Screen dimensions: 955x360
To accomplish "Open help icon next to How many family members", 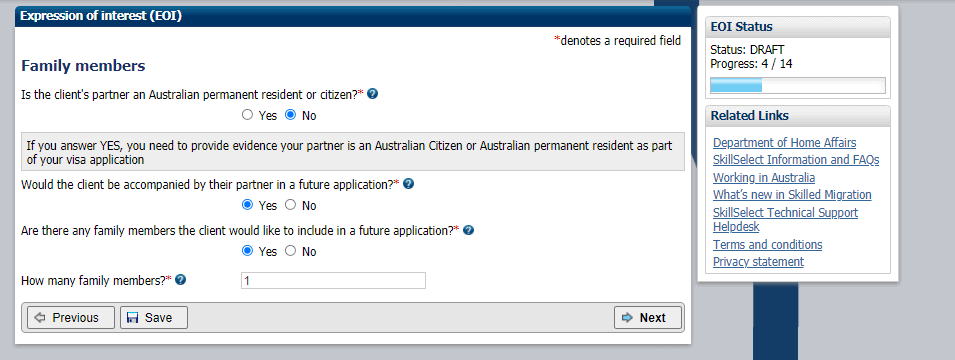I will pos(180,280).
